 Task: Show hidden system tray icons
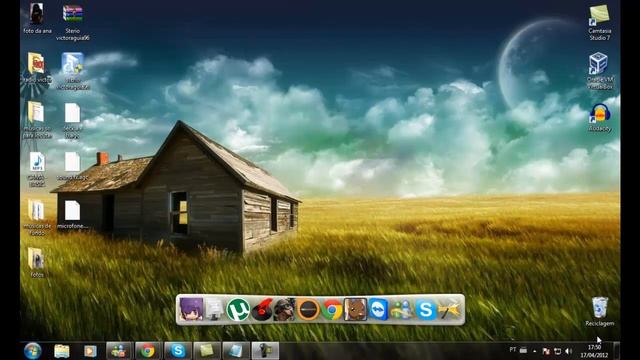[535, 351]
